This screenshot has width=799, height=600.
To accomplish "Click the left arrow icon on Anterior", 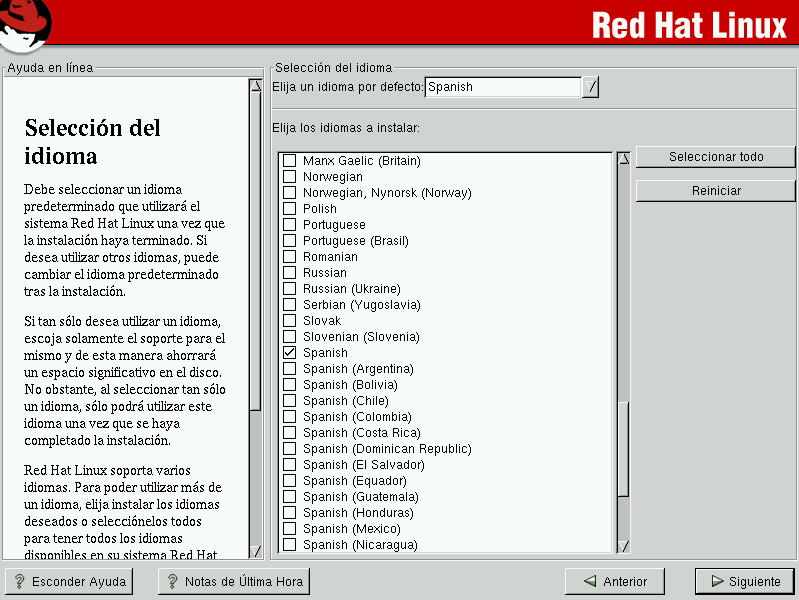I will point(590,581).
